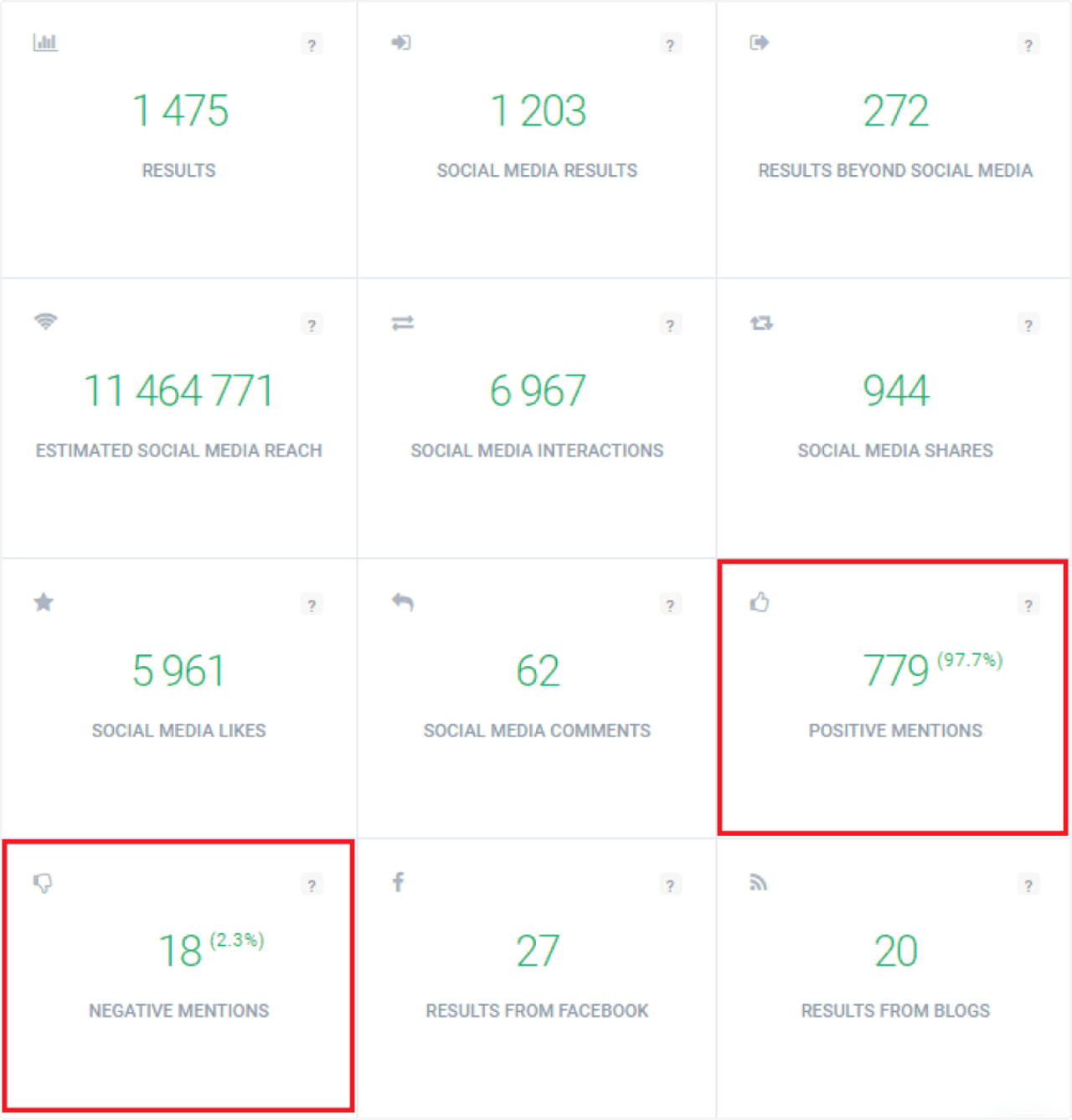
Task: Click the 6 967 interactions number
Action: (538, 390)
